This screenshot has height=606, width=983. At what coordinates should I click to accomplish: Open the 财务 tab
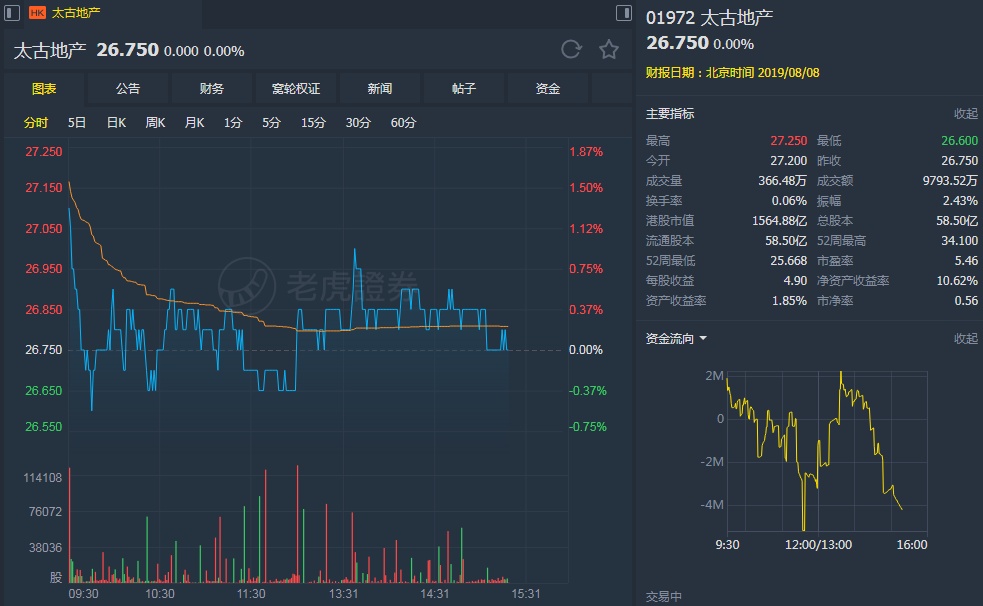click(212, 89)
